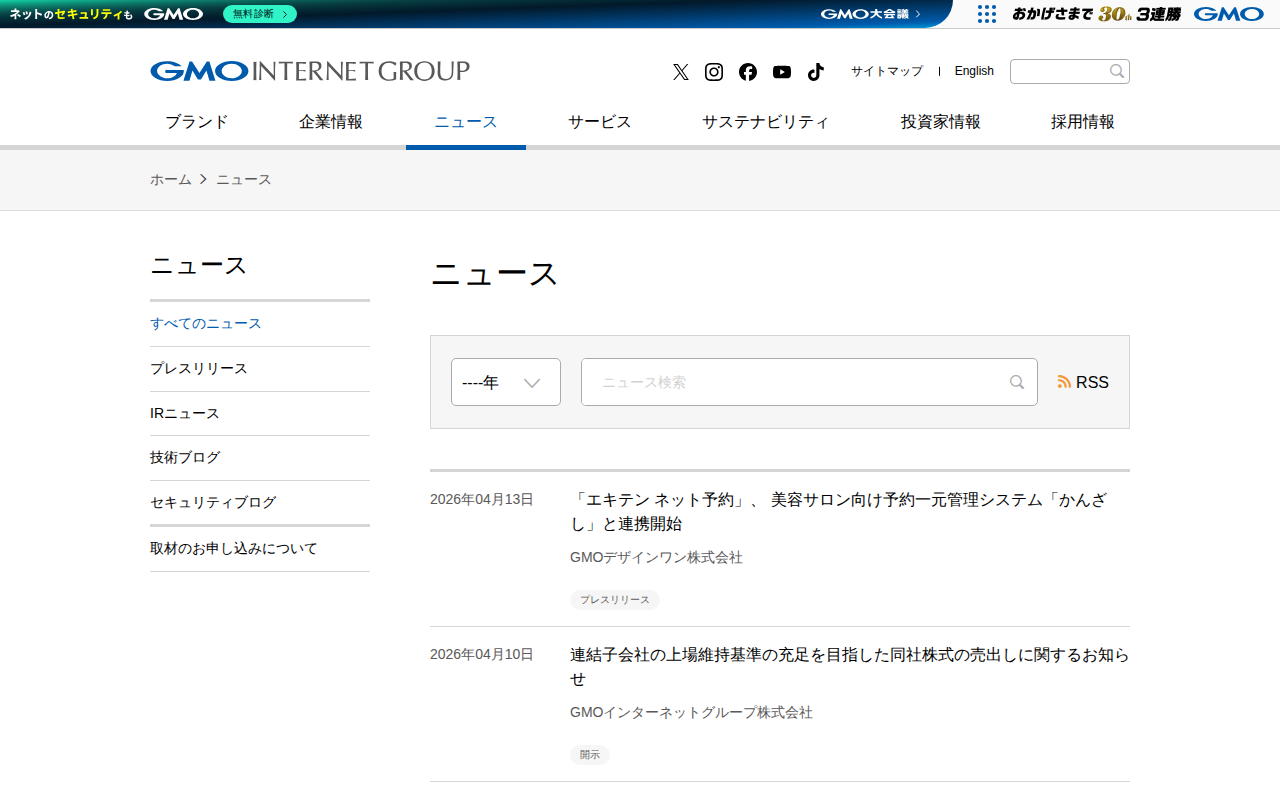Select IRニュース in sidebar
This screenshot has width=1280, height=800.
pos(260,413)
